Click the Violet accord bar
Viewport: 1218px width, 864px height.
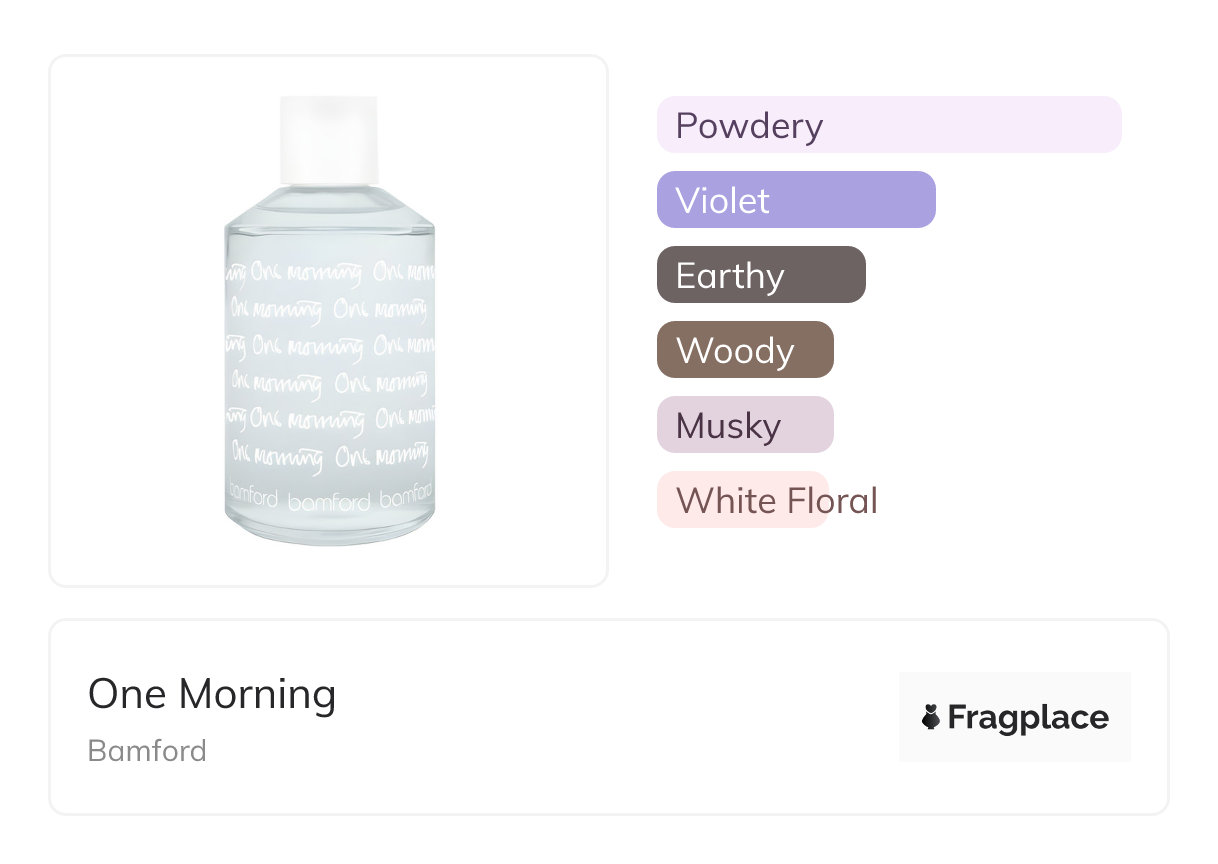[795, 200]
